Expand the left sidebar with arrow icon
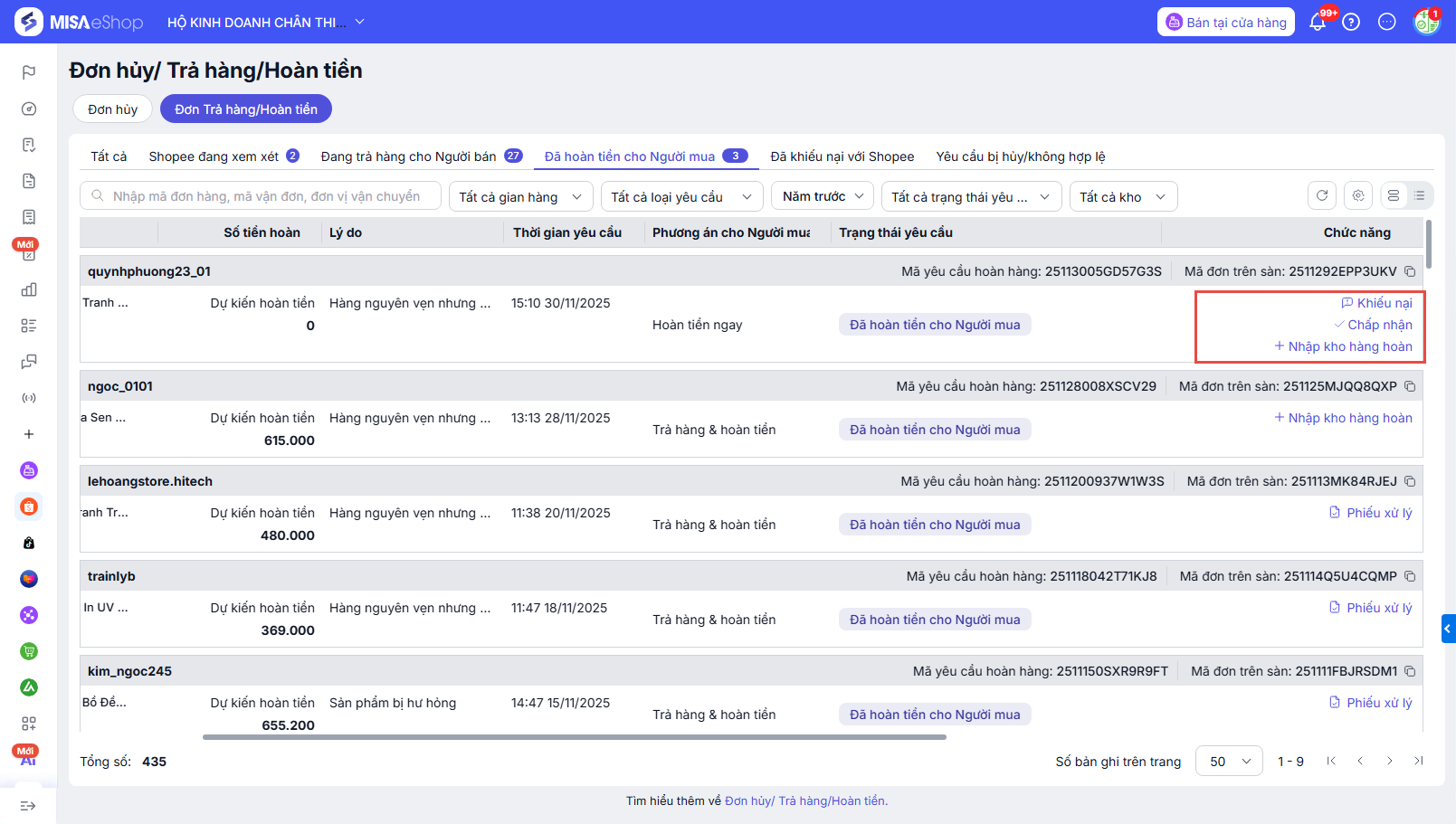 28,806
